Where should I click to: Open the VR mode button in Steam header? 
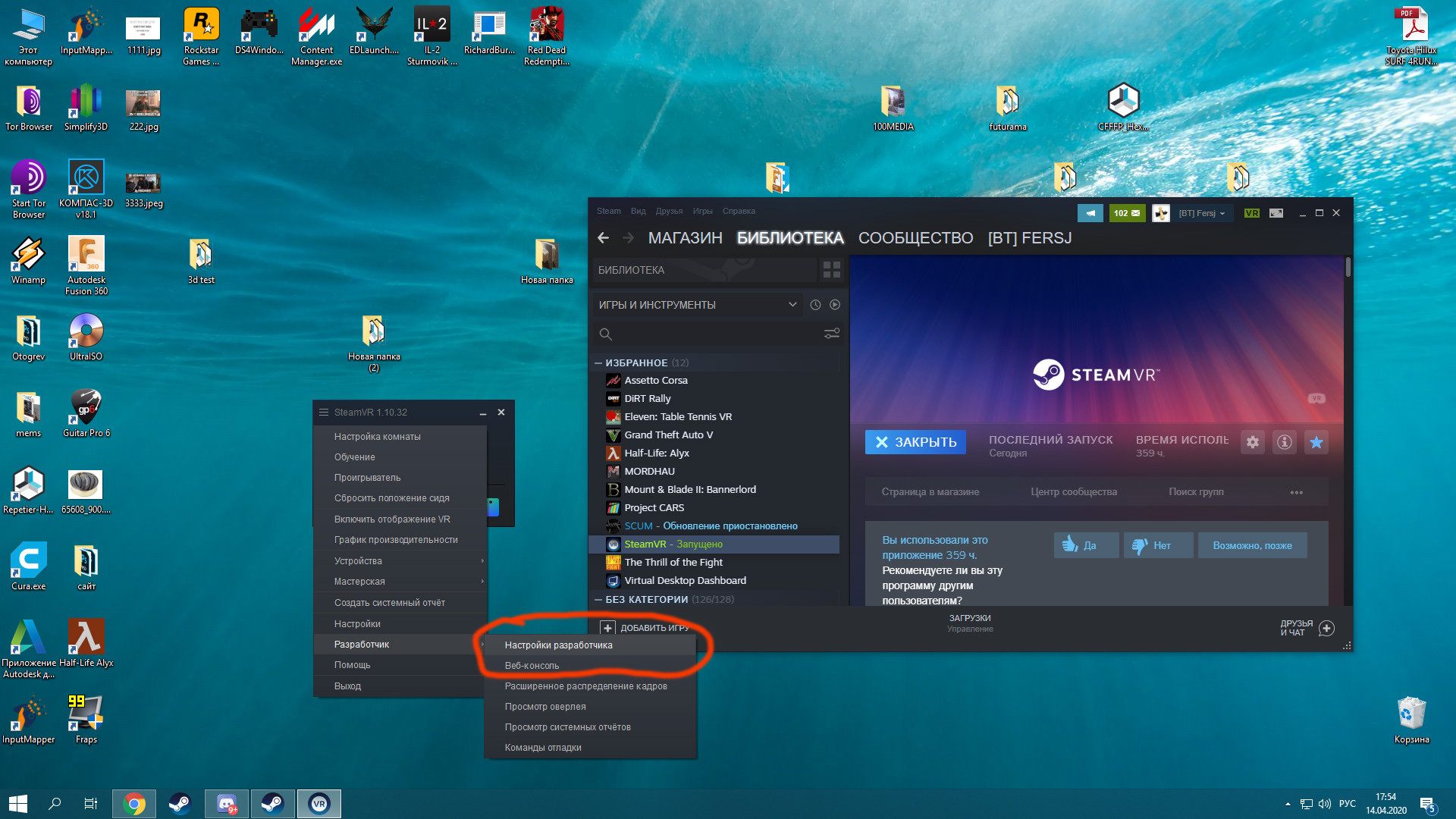[x=1252, y=213]
